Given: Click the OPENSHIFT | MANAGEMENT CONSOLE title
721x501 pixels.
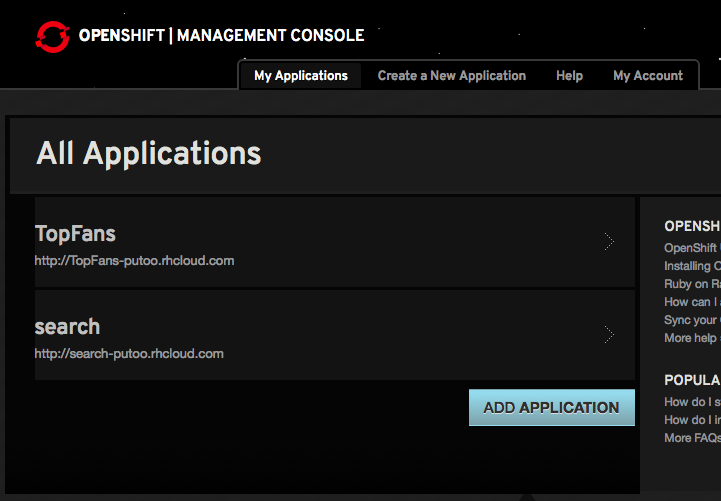Looking at the screenshot, I should tap(221, 35).
